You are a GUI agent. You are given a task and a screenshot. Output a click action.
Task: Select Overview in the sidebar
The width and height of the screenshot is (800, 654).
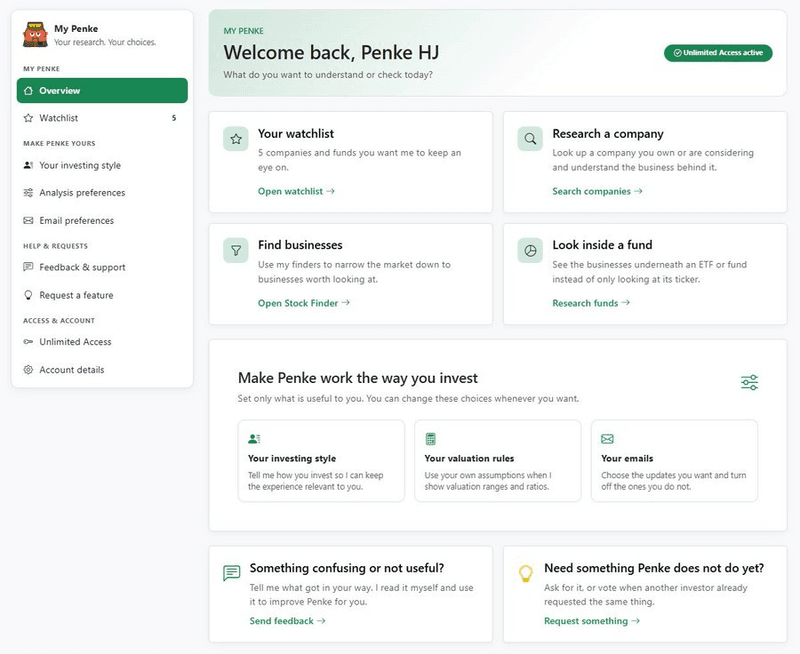(102, 91)
